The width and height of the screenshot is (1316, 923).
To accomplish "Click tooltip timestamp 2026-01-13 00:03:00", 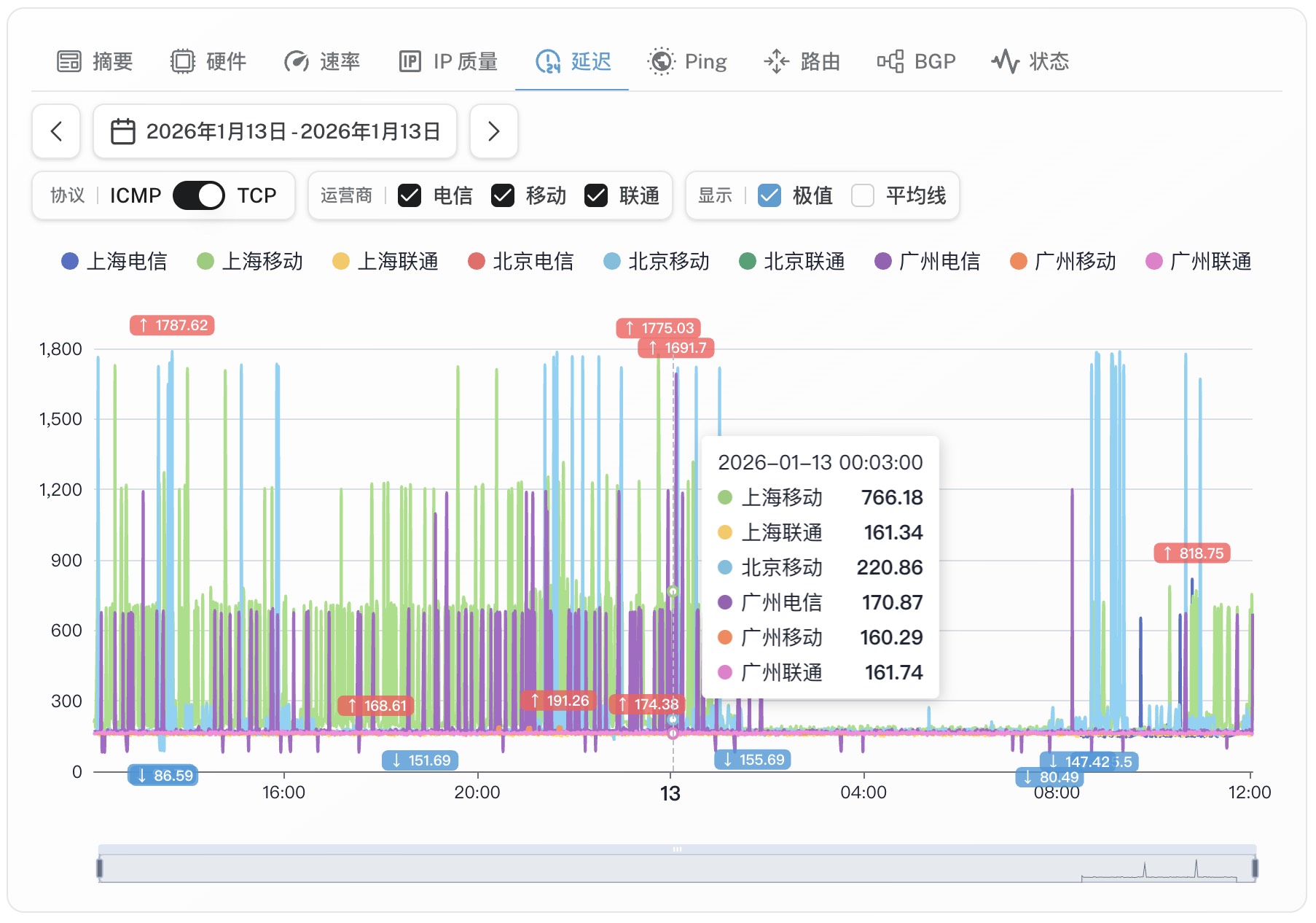I will 820,462.
